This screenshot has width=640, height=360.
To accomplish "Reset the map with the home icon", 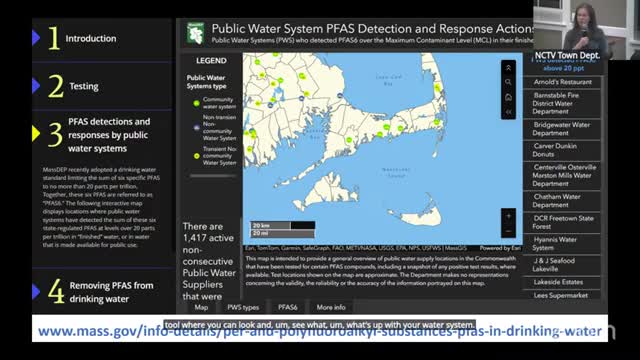I will [508, 97].
